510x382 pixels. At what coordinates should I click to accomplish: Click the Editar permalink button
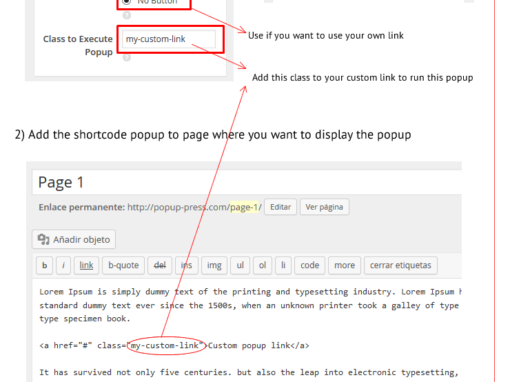280,207
